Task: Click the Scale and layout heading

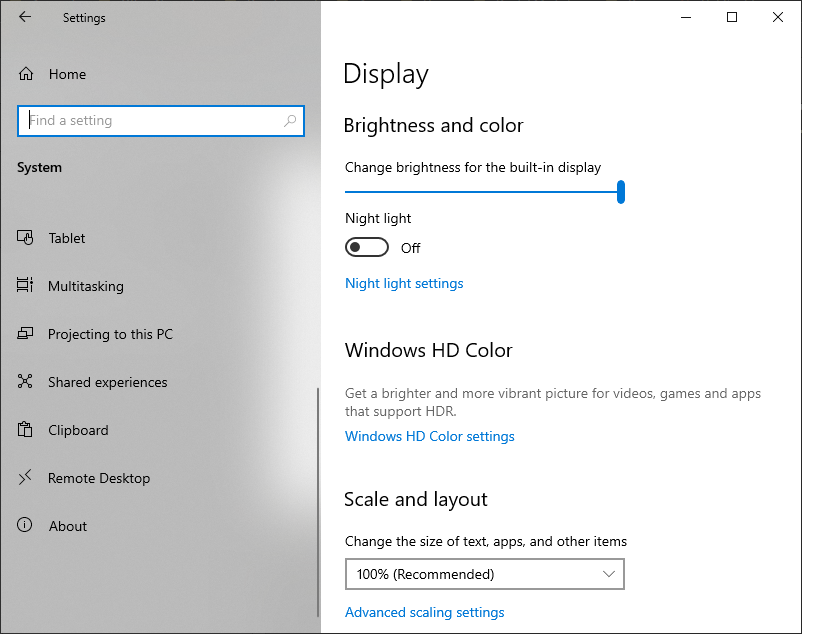Action: [415, 500]
